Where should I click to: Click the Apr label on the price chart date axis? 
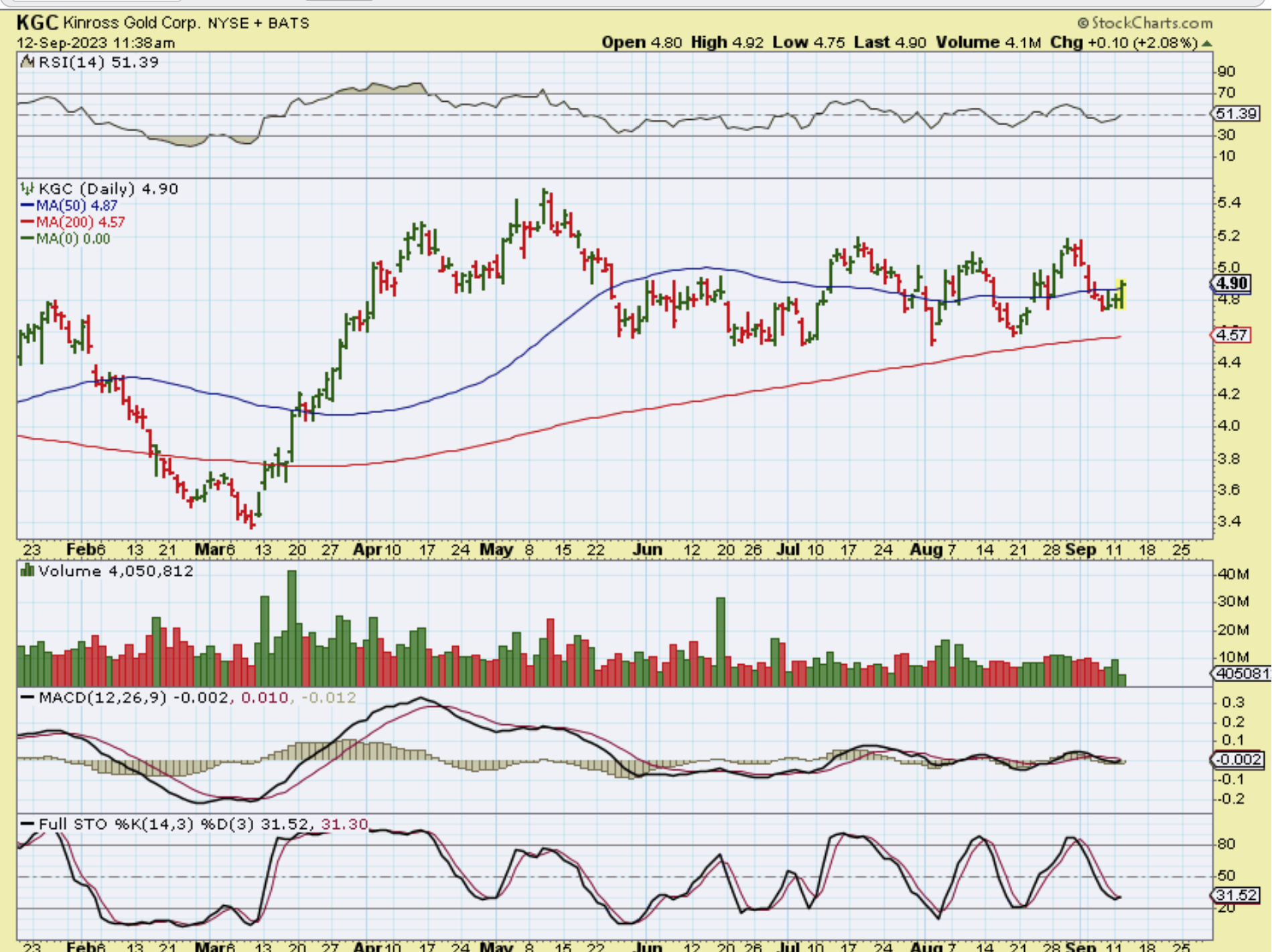point(367,550)
